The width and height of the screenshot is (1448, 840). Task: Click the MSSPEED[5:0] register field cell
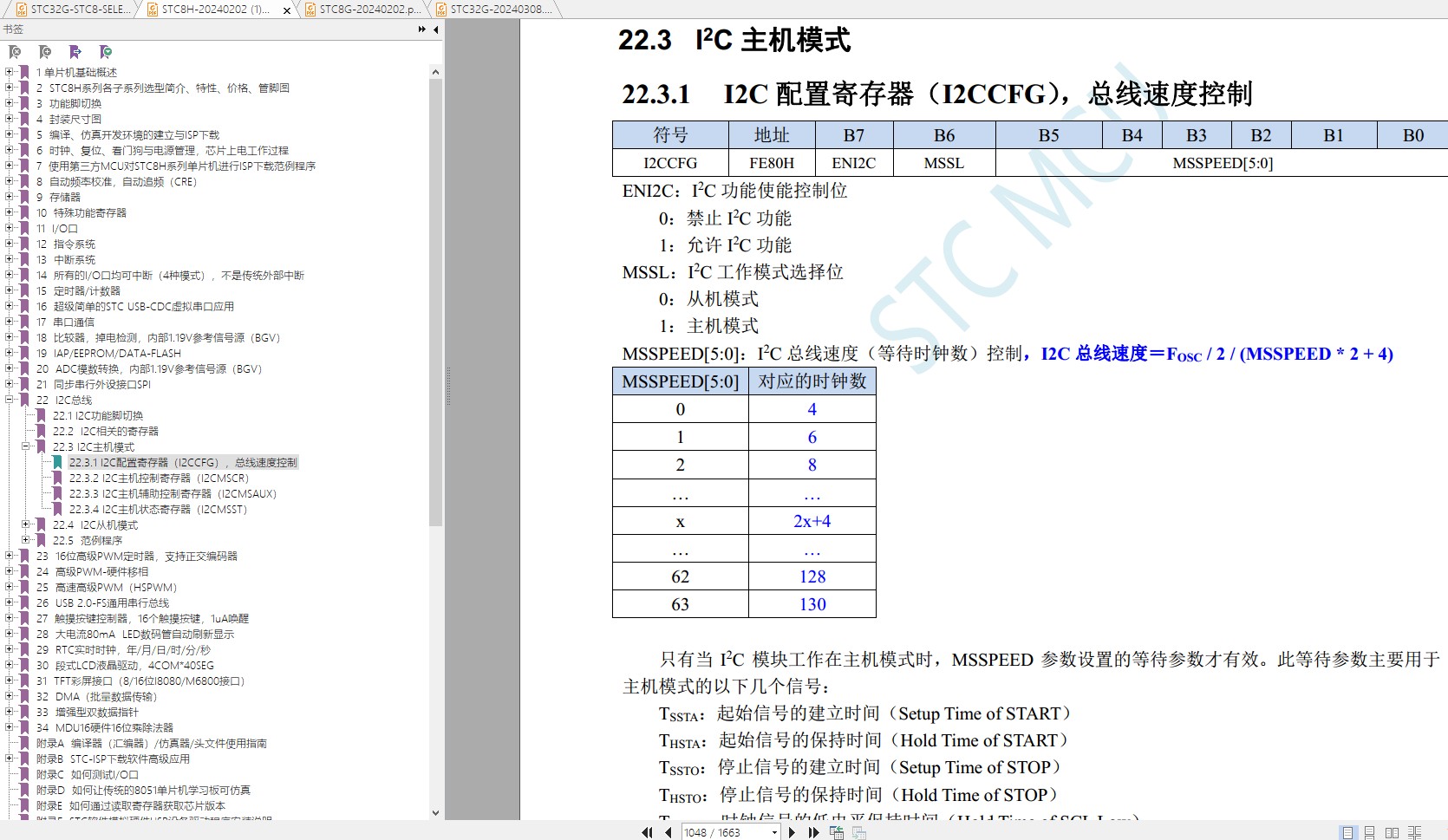1223,163
